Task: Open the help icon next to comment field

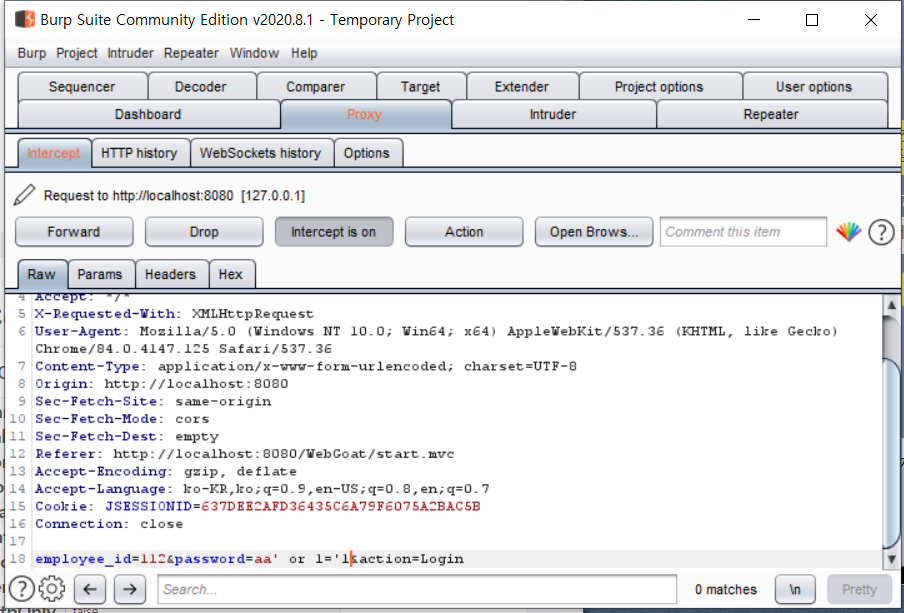Action: pos(881,232)
